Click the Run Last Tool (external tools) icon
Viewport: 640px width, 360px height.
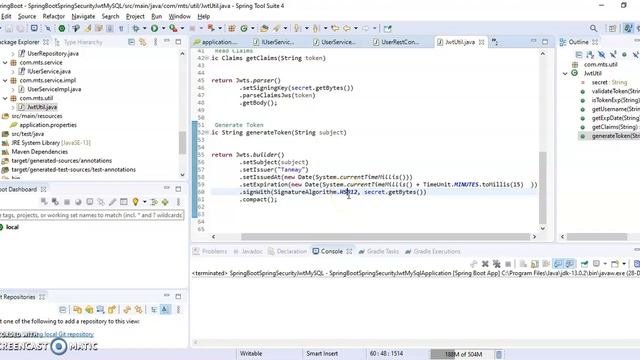[173, 28]
